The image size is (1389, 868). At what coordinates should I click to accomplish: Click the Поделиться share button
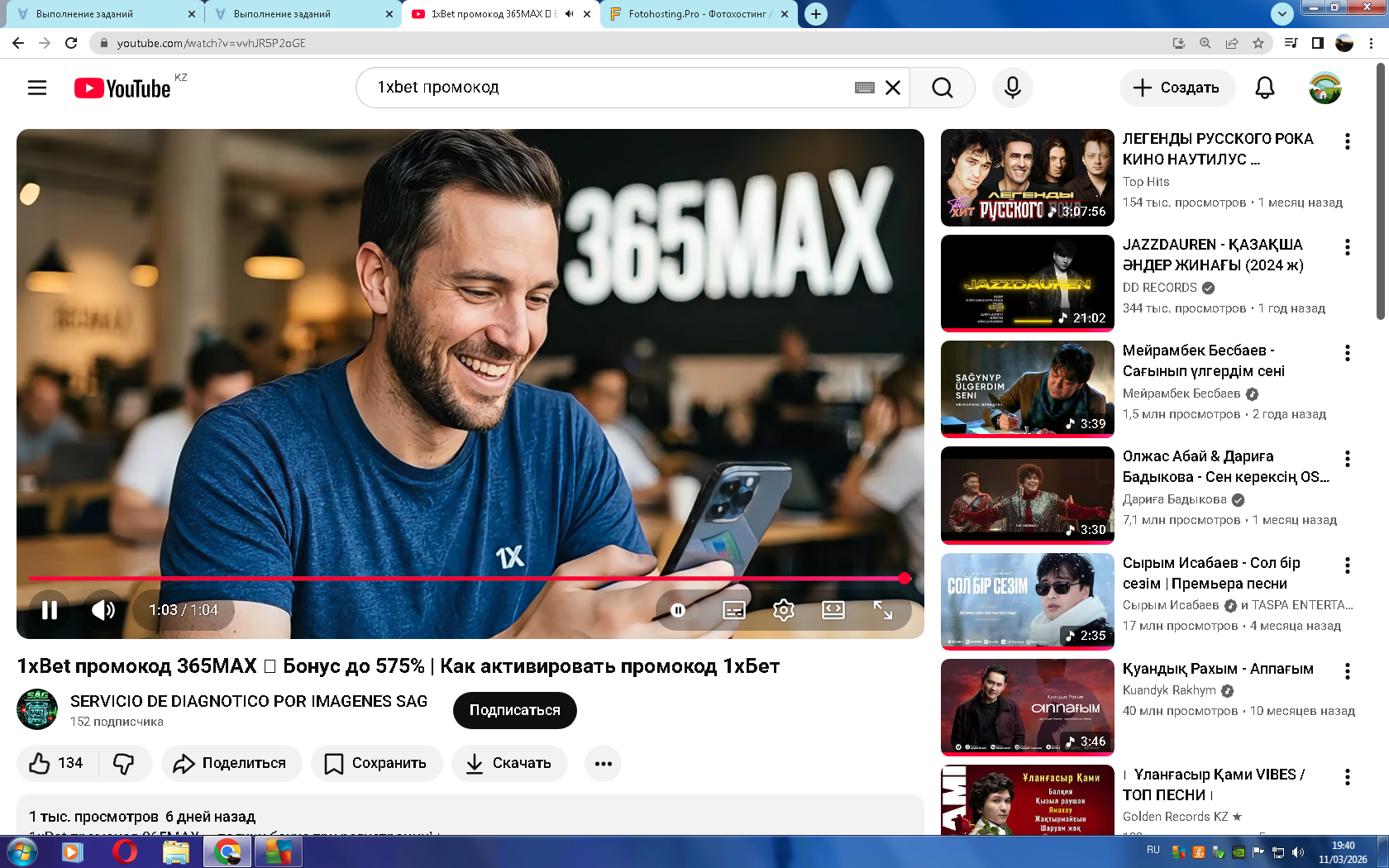coord(231,763)
